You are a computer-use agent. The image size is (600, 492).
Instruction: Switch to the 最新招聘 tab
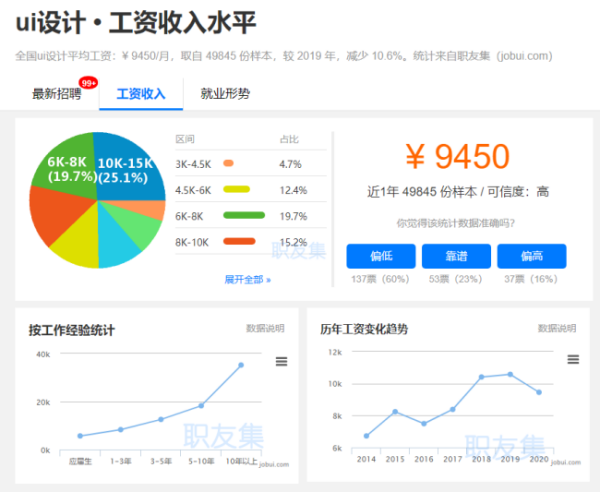pos(58,94)
